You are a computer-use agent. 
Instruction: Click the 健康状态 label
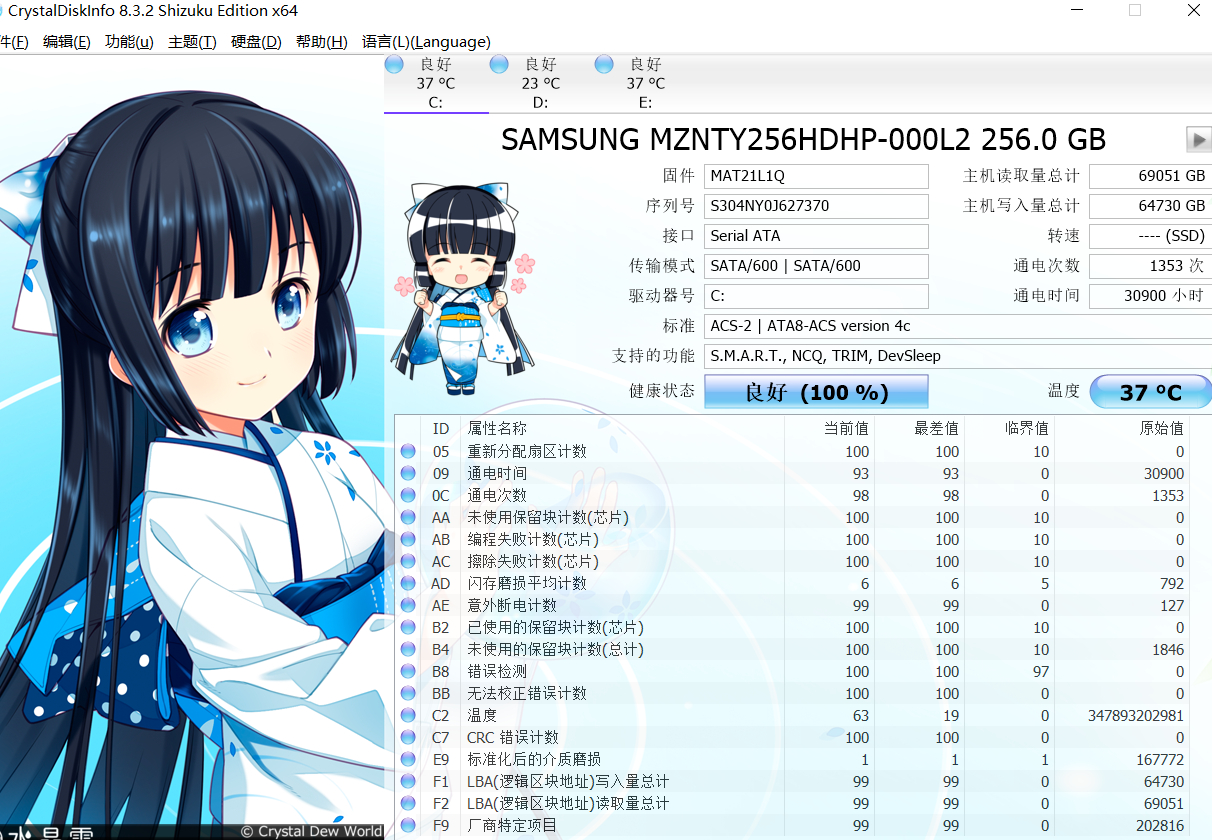pyautogui.click(x=662, y=391)
